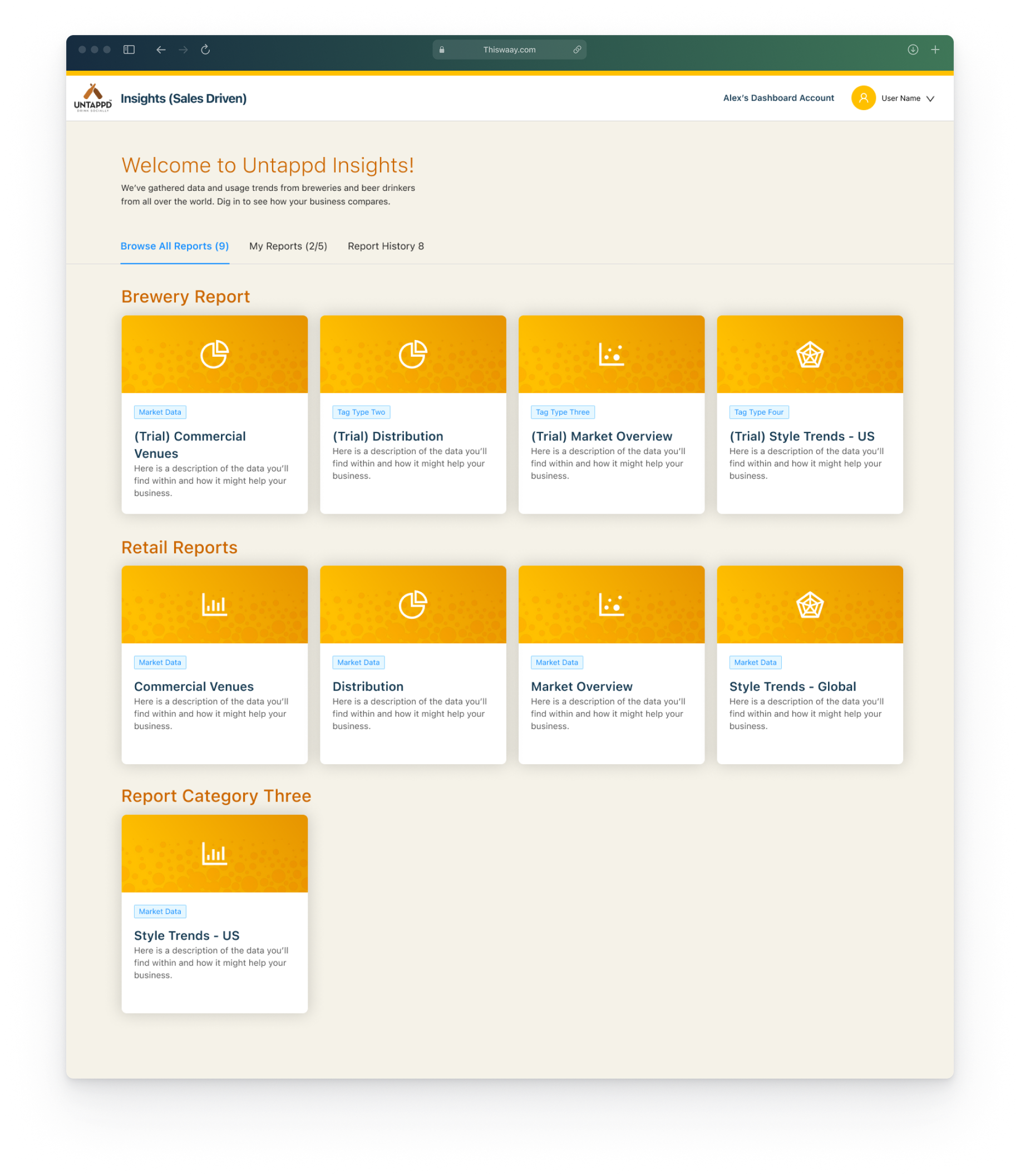Click the yellow user avatar icon
Image resolution: width=1020 pixels, height=1176 pixels.
863,98
